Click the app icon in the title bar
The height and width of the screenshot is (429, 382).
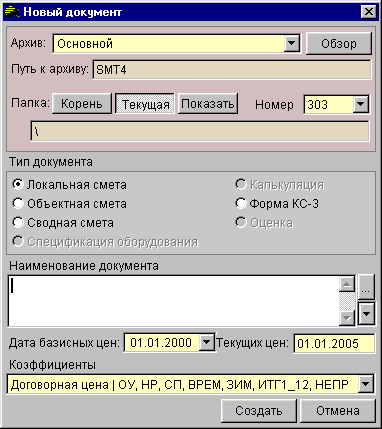(x=12, y=12)
